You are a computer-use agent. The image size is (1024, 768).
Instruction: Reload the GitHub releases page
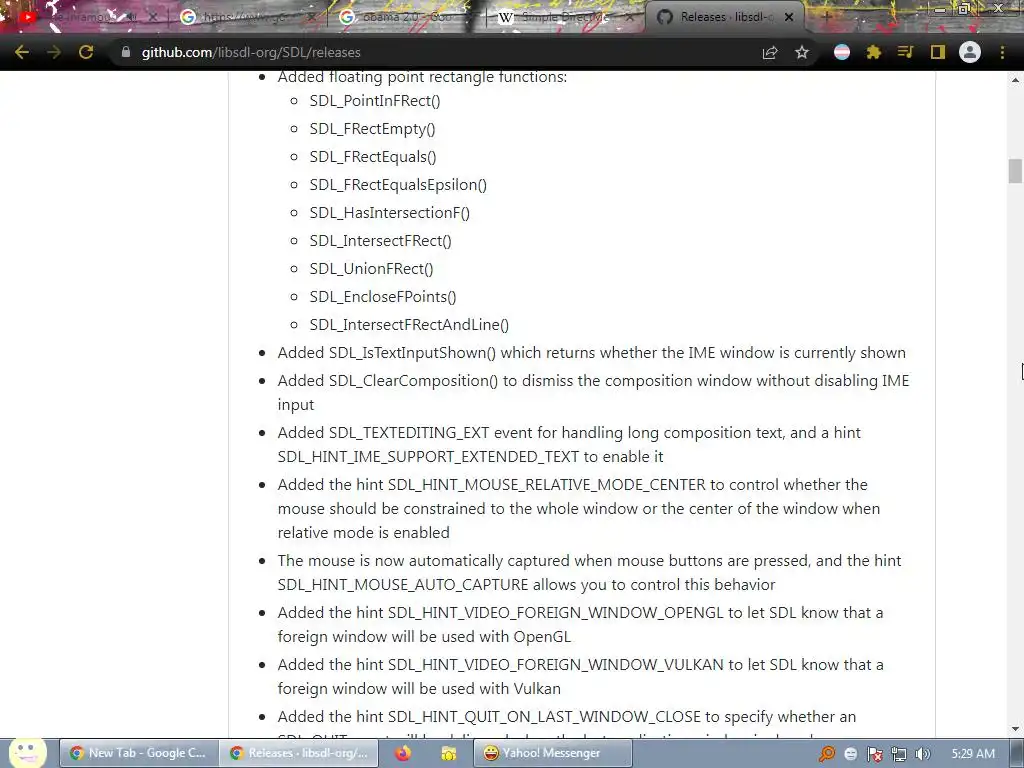(86, 52)
